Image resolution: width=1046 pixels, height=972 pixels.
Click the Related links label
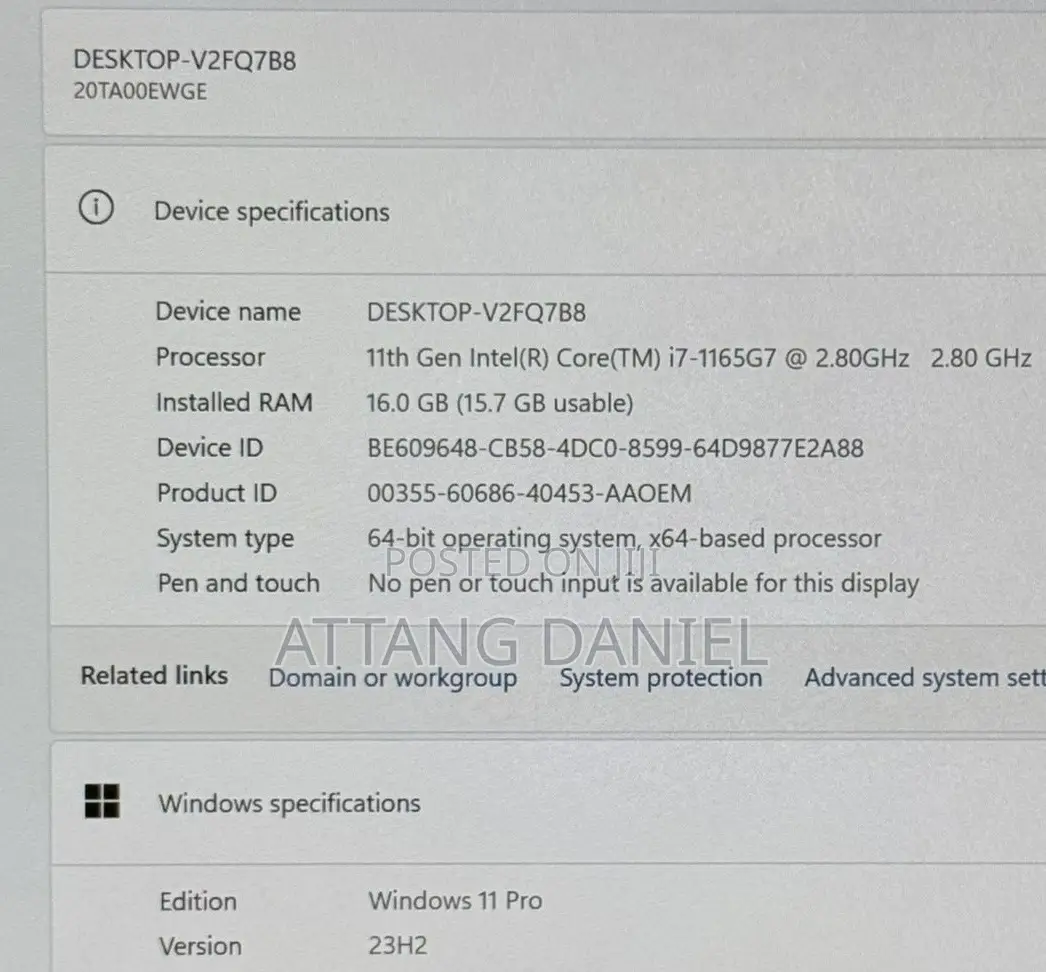pos(154,676)
